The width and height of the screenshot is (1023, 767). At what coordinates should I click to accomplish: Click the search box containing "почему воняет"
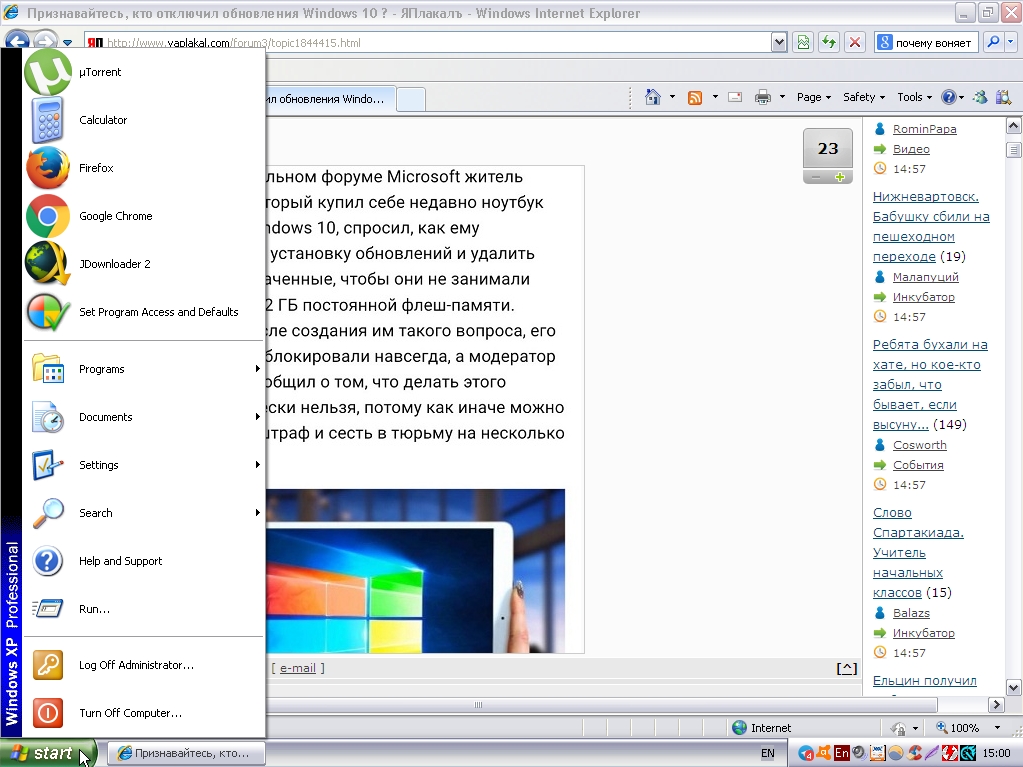tap(933, 43)
